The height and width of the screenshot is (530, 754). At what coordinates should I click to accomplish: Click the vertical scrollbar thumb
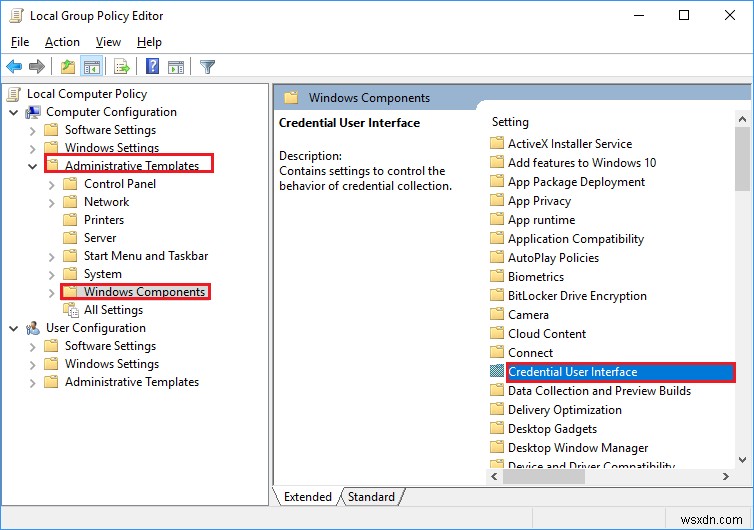coord(742,159)
